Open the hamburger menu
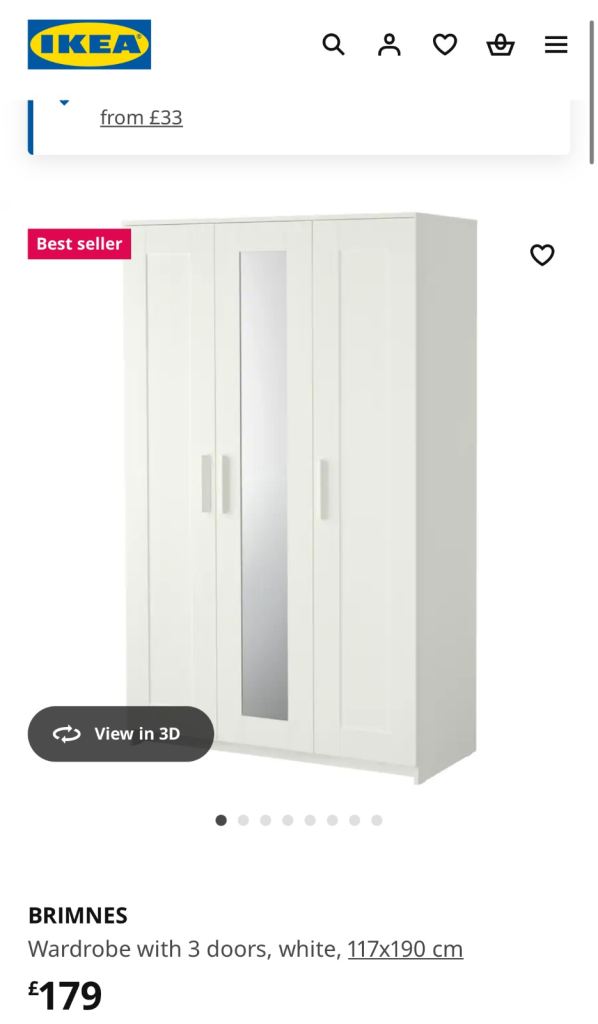The height and width of the screenshot is (1024, 598). coord(556,44)
